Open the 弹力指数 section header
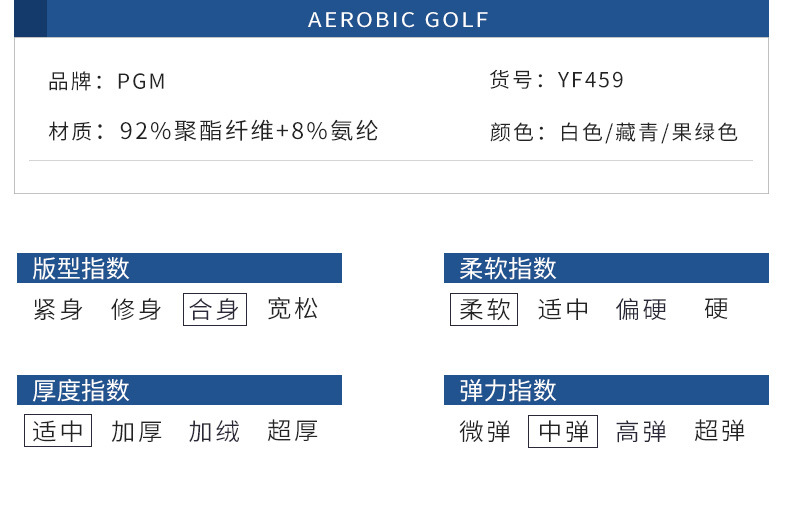This screenshot has height=527, width=790. tap(606, 390)
